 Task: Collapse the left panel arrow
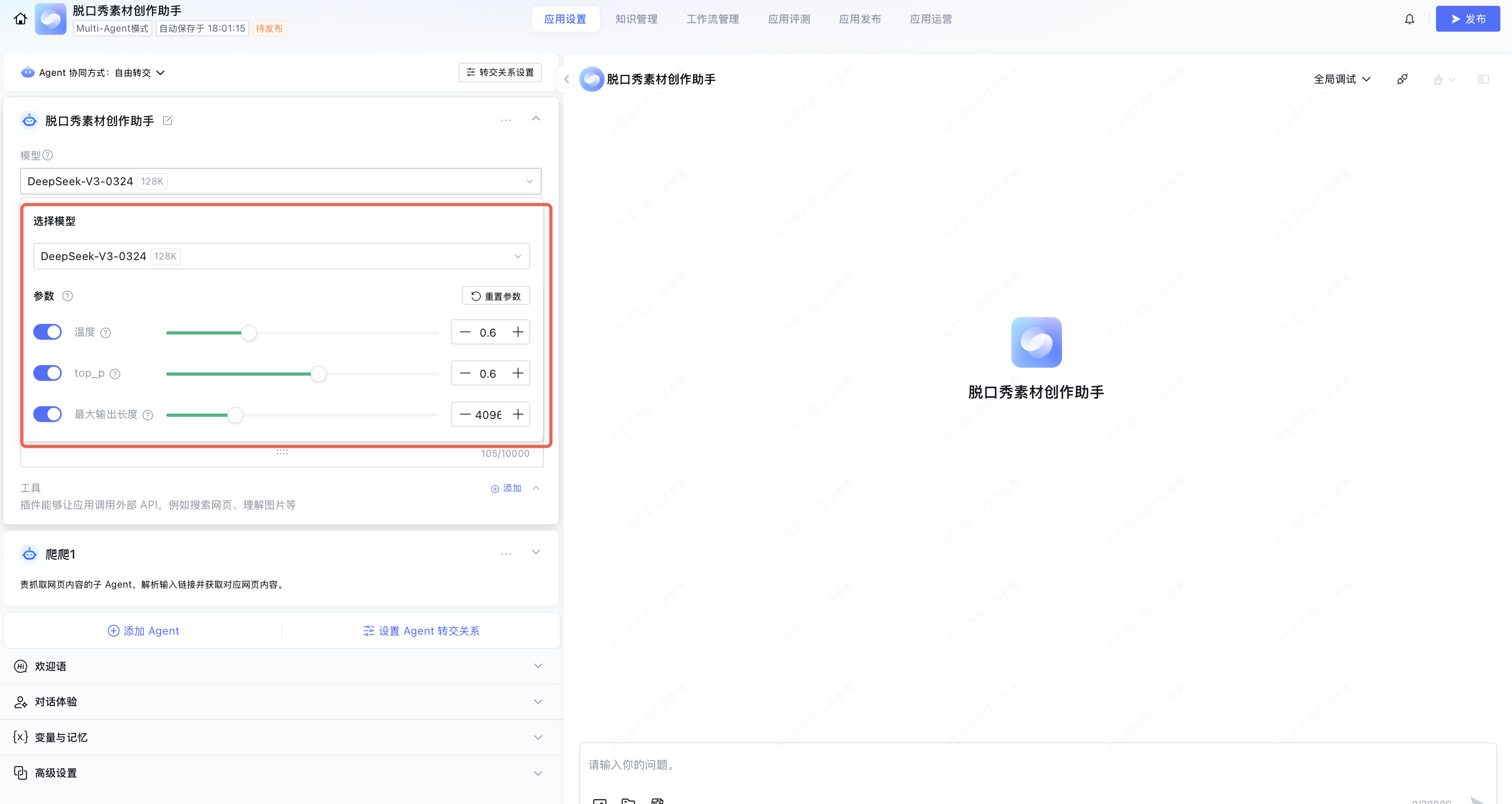point(567,79)
